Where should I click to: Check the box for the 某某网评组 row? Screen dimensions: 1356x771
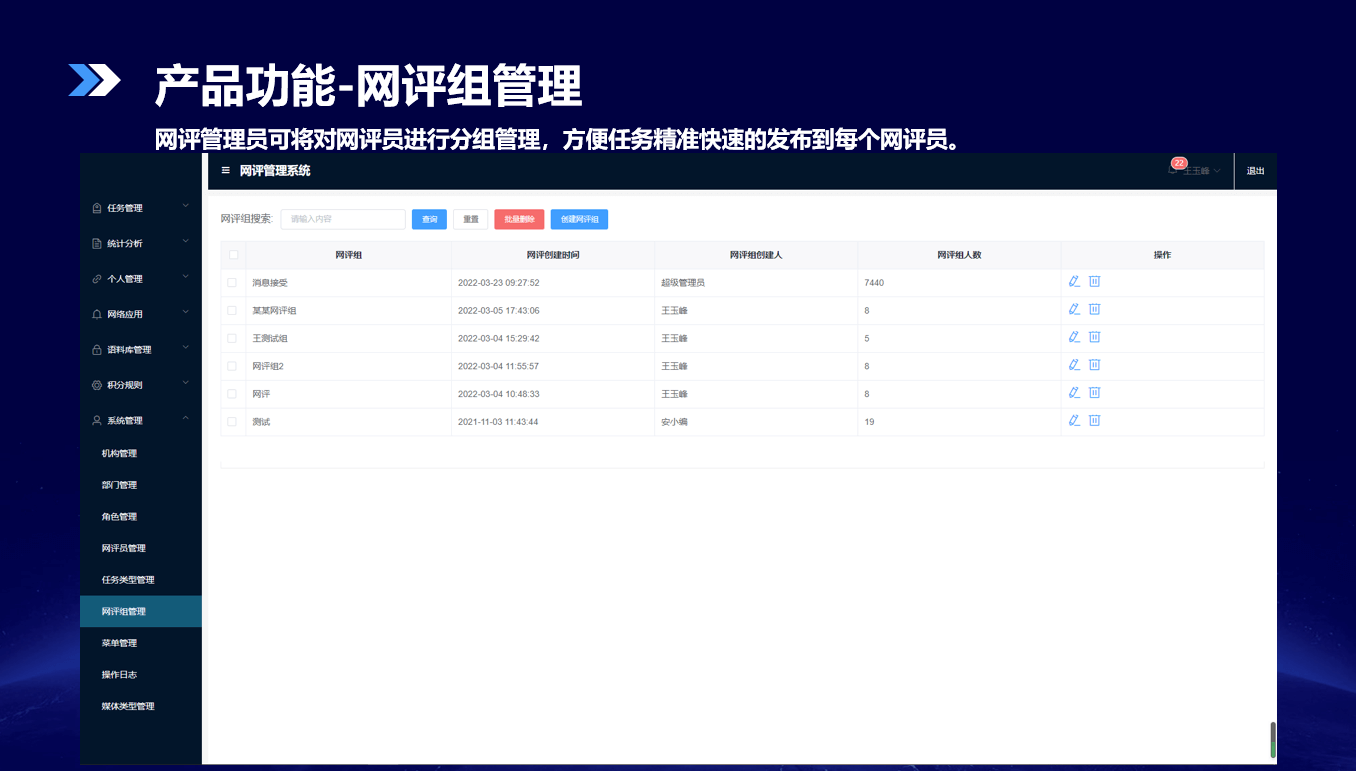click(x=232, y=310)
